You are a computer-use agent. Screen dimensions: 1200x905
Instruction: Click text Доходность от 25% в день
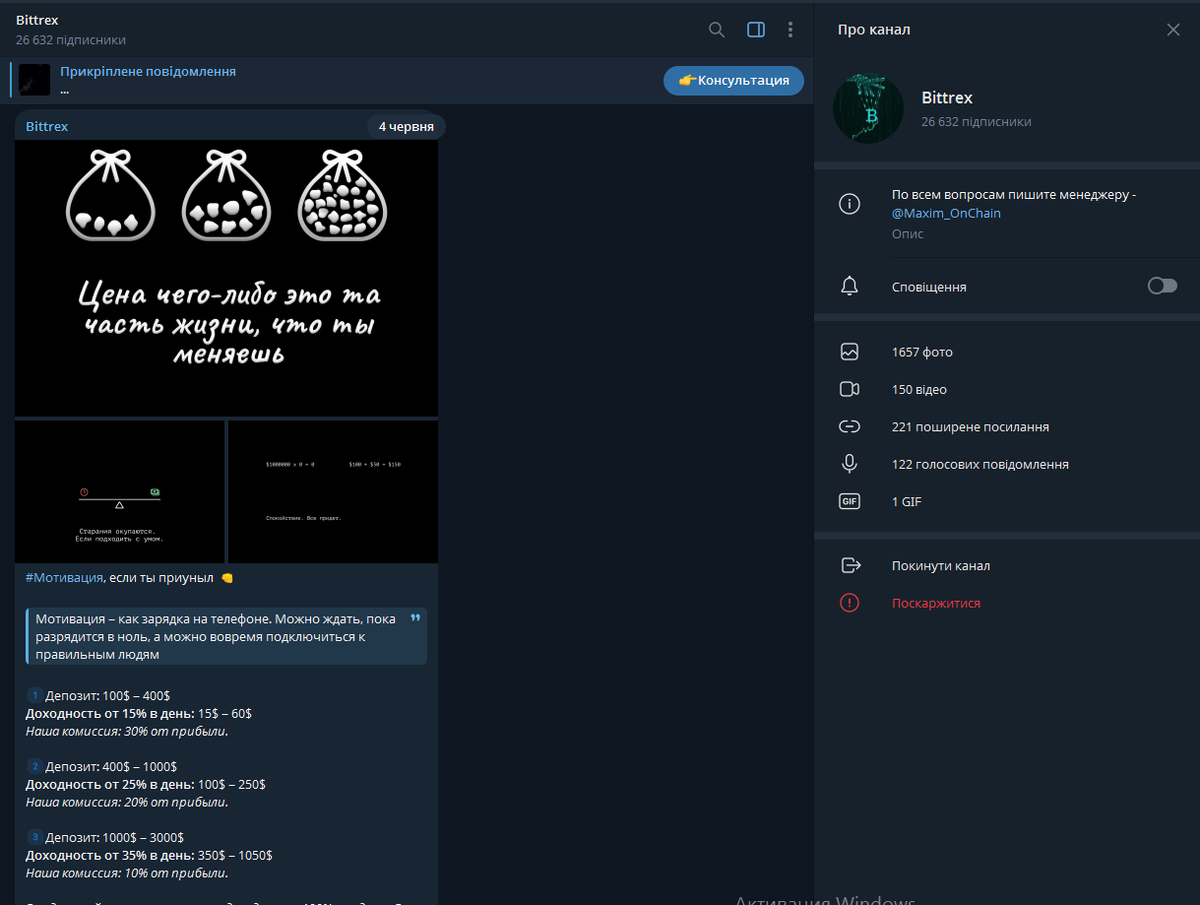pyautogui.click(x=109, y=784)
